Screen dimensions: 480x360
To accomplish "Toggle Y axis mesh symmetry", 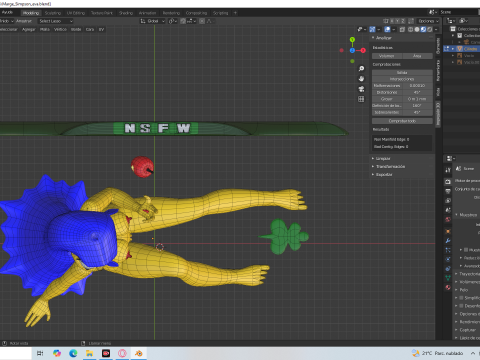I will point(397,21).
